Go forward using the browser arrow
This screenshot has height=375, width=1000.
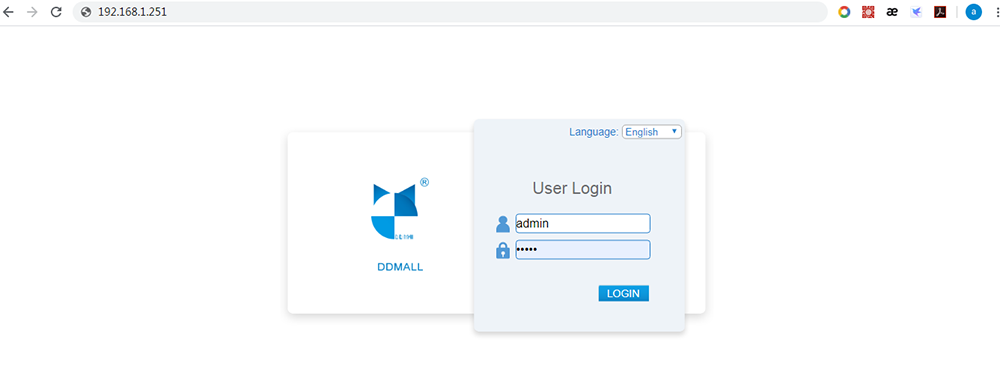33,11
